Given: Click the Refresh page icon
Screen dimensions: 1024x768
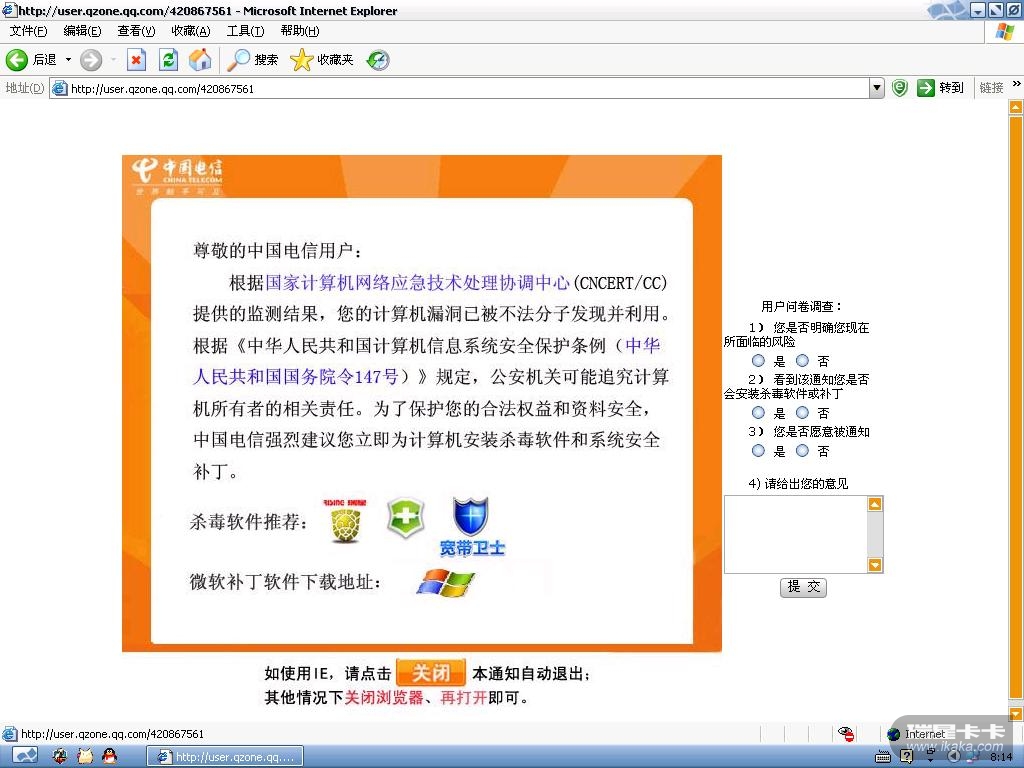Looking at the screenshot, I should [x=168, y=60].
